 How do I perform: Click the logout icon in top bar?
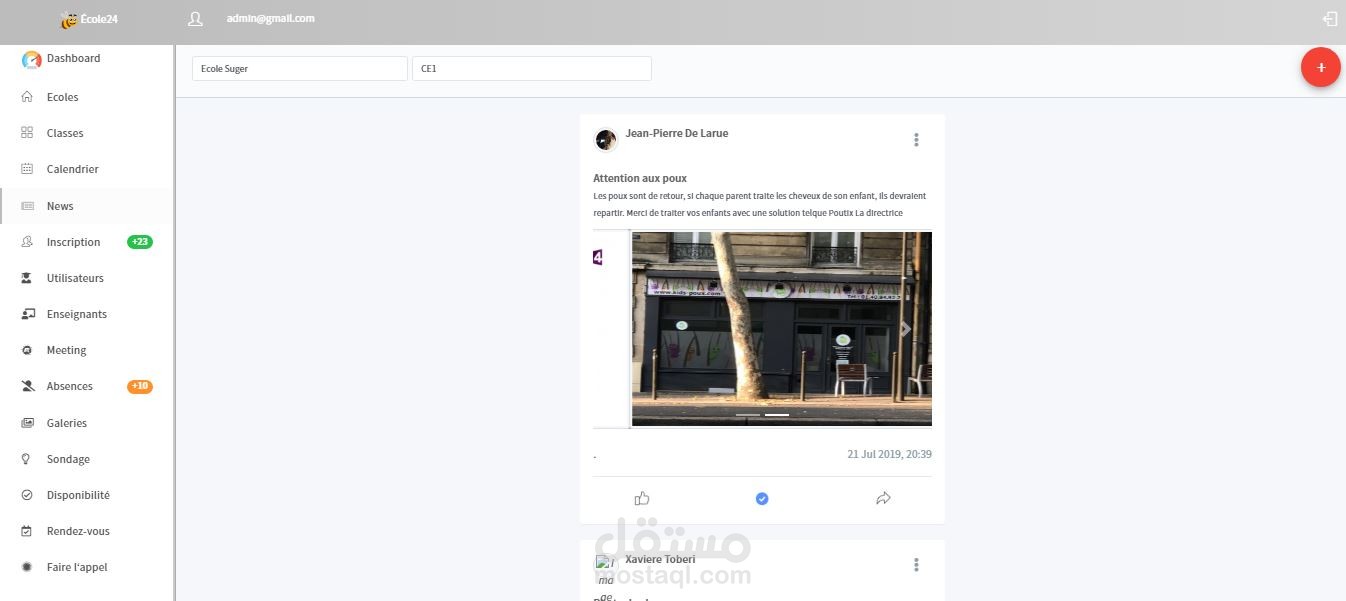[1329, 19]
